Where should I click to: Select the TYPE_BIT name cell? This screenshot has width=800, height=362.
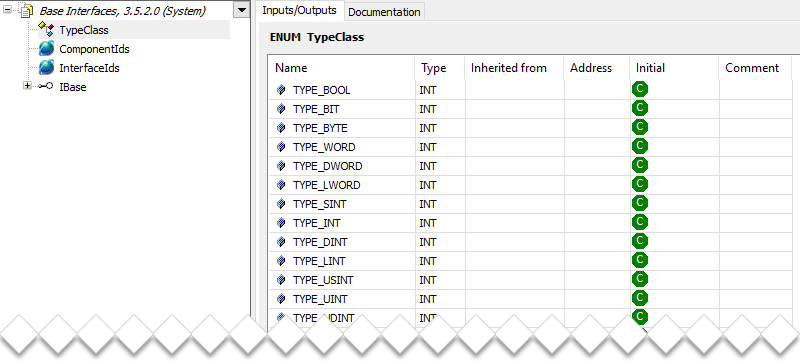(x=341, y=109)
